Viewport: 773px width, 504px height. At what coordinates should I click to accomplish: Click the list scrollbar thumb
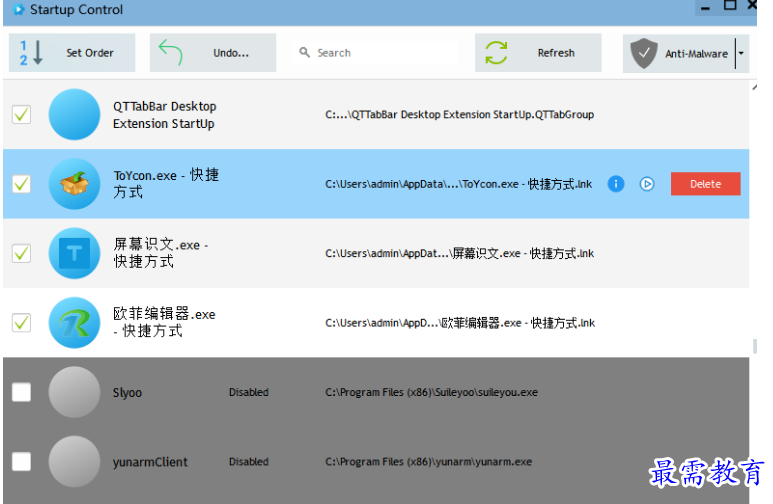coord(755,346)
